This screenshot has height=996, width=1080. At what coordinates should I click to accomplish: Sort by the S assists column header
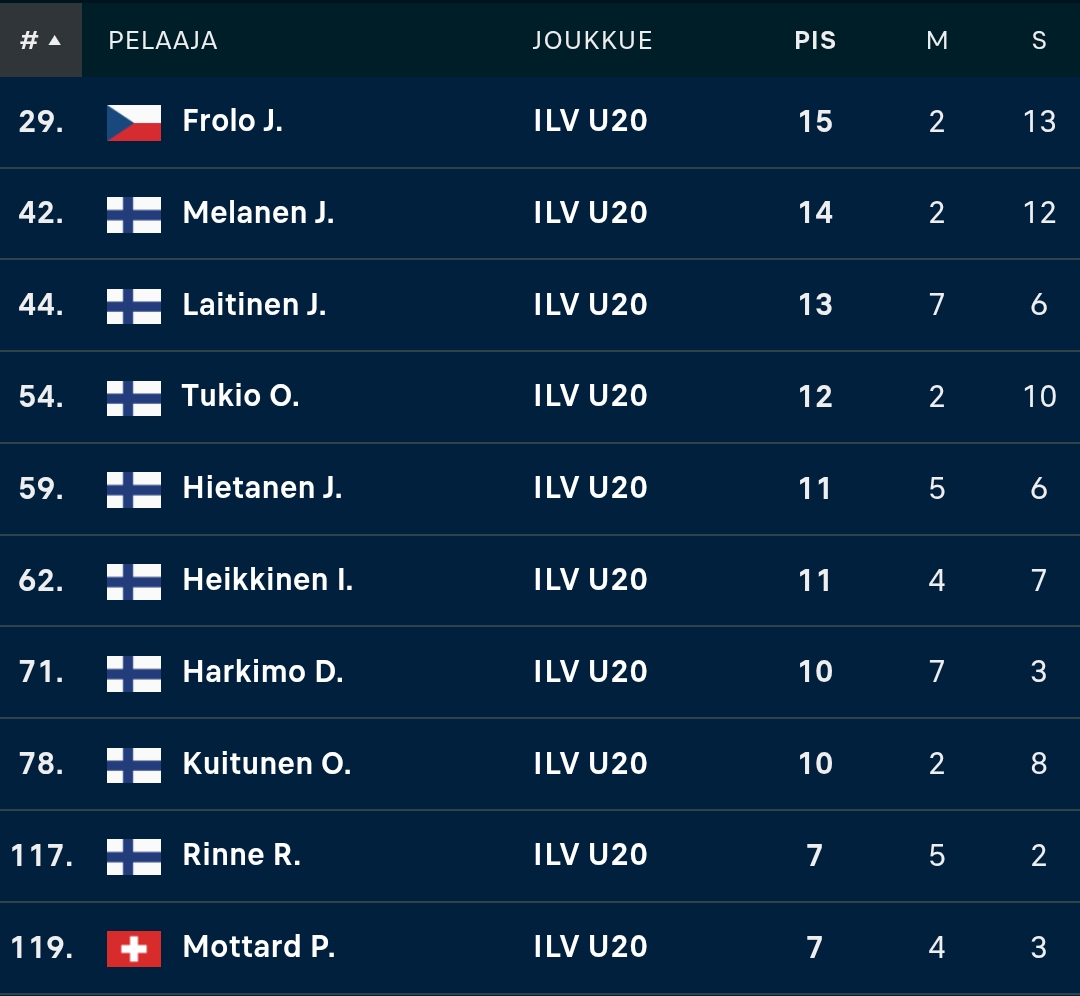(x=1039, y=40)
